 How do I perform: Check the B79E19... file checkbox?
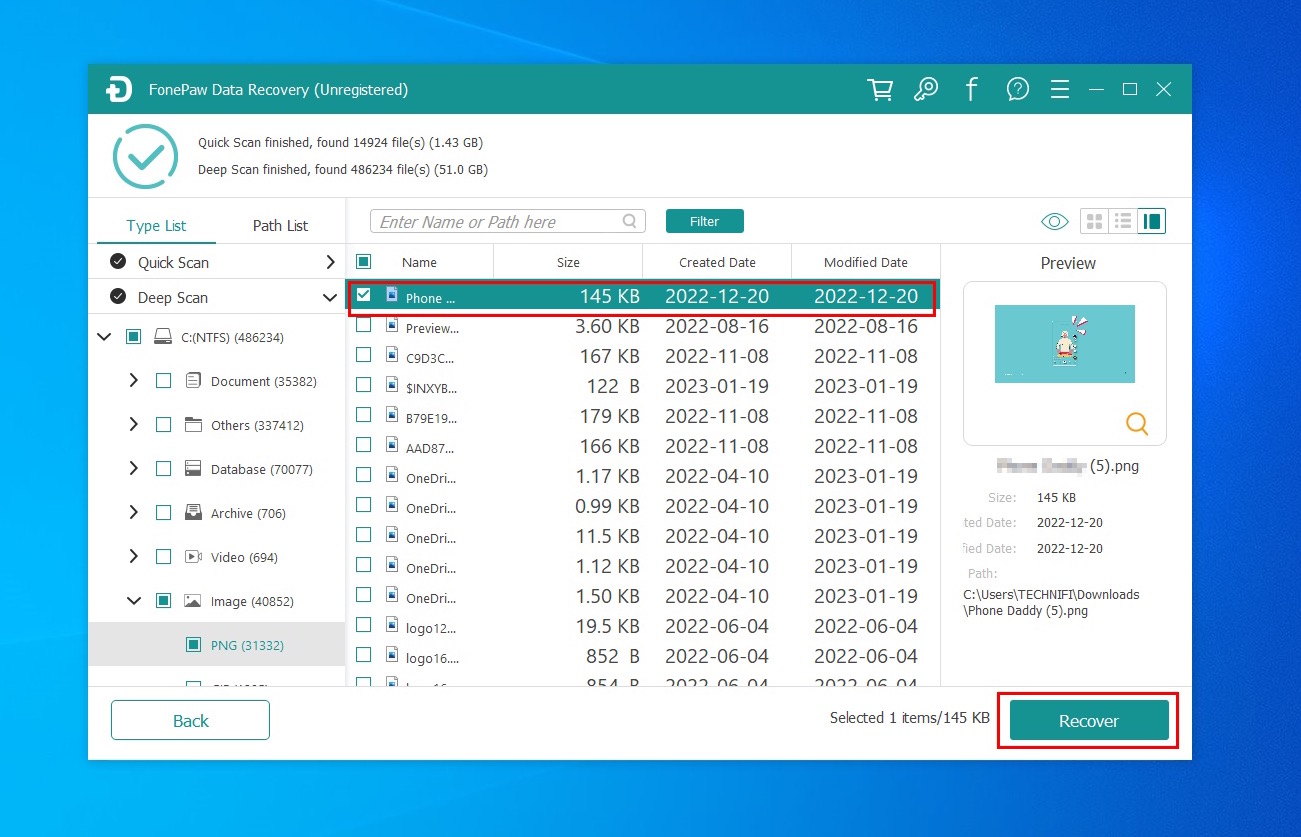pyautogui.click(x=364, y=415)
